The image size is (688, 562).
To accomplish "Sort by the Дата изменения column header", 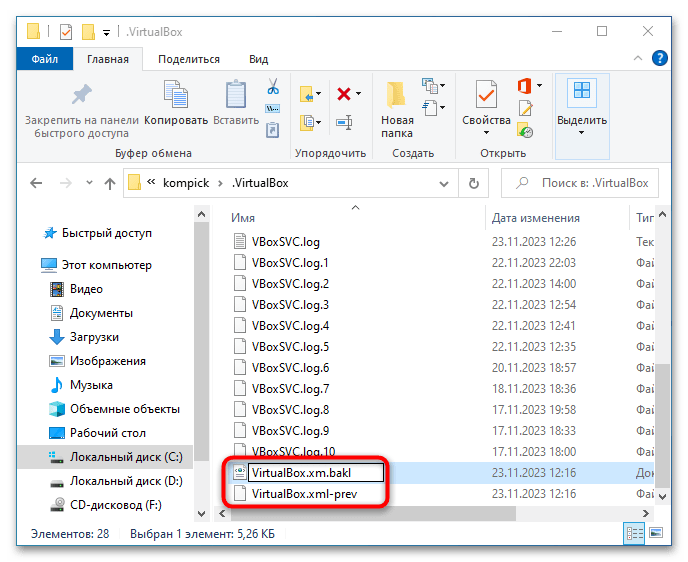I will click(x=536, y=218).
